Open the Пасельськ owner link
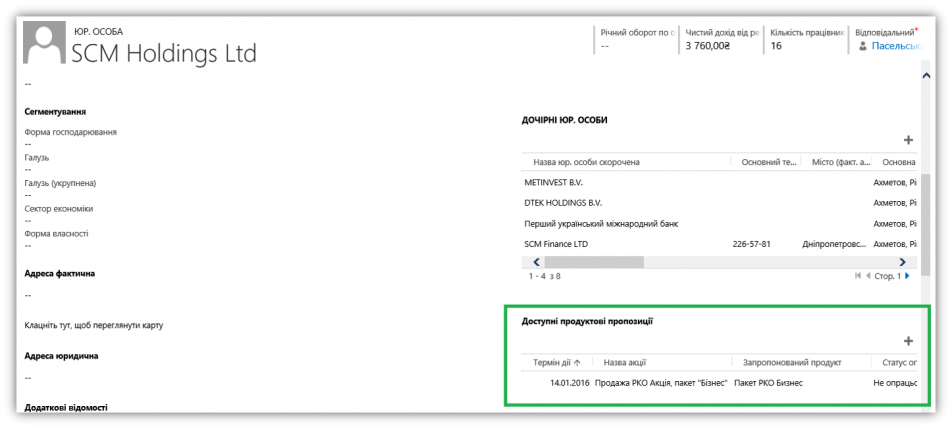 tap(895, 46)
